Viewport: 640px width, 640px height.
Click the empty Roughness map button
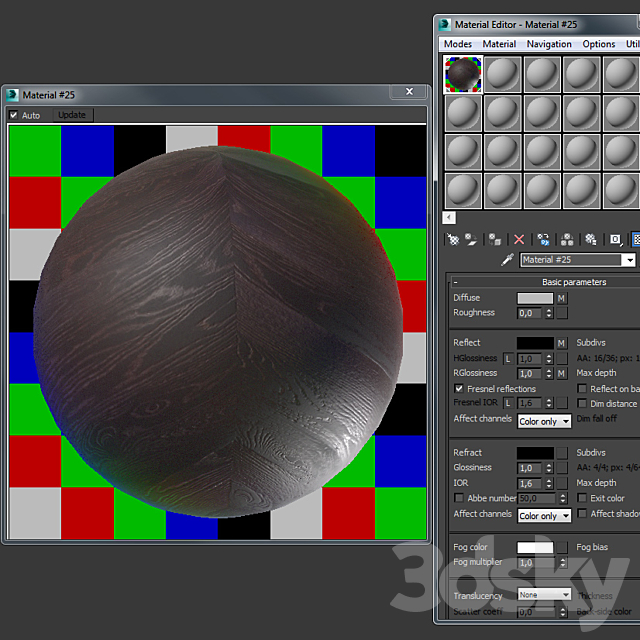point(562,313)
